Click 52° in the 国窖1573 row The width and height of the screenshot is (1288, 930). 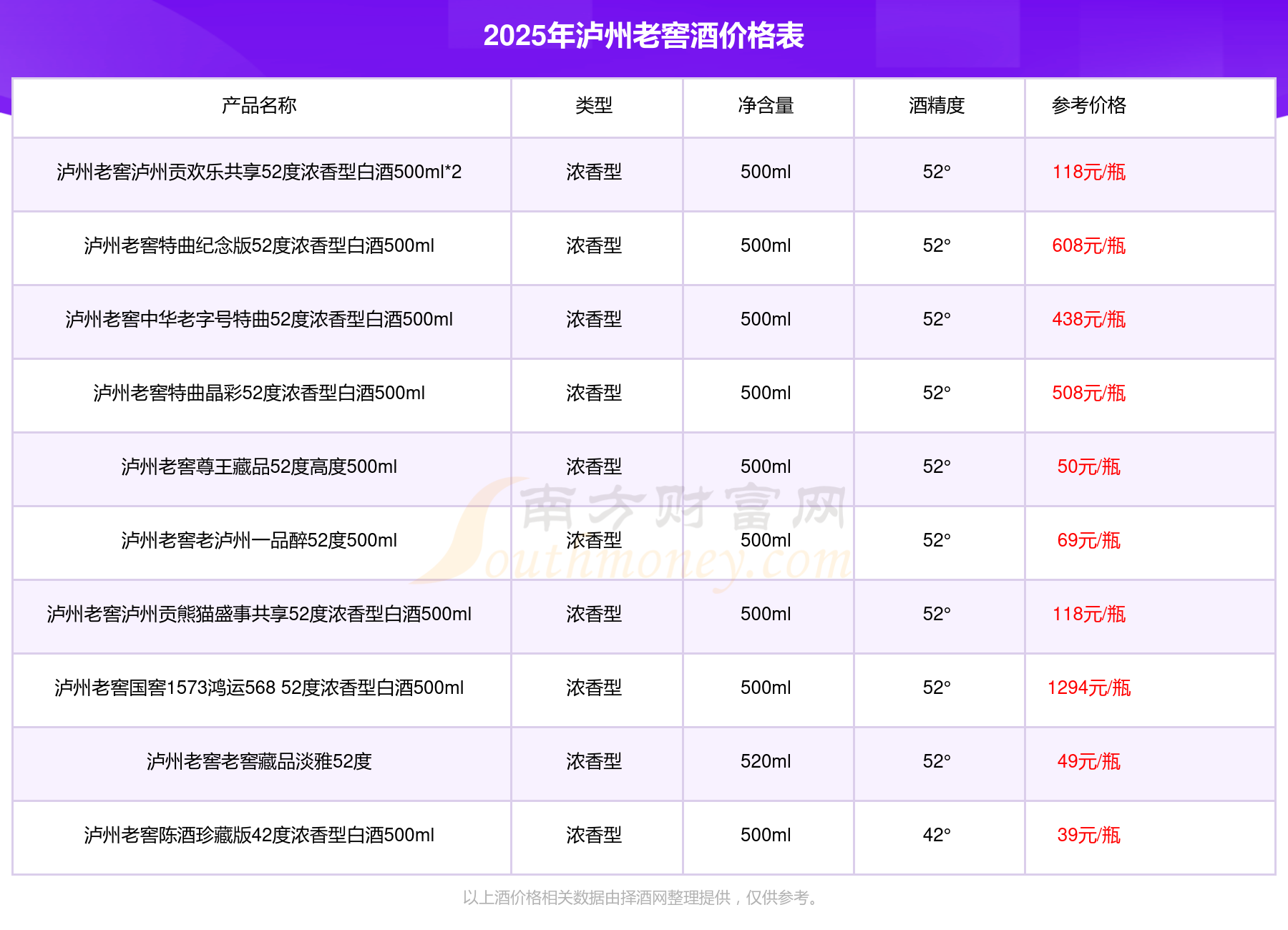coord(937,687)
